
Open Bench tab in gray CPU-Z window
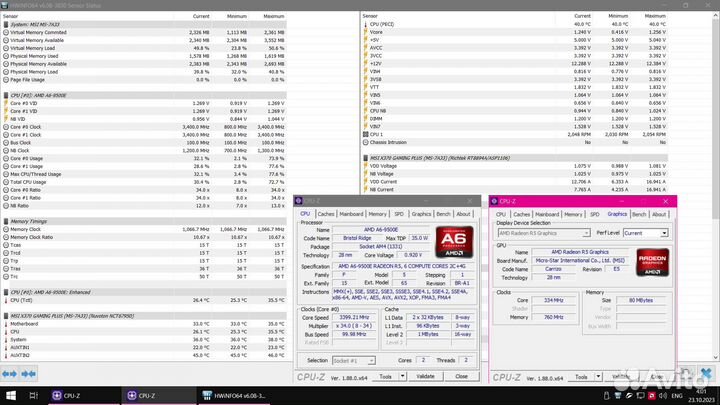point(443,214)
